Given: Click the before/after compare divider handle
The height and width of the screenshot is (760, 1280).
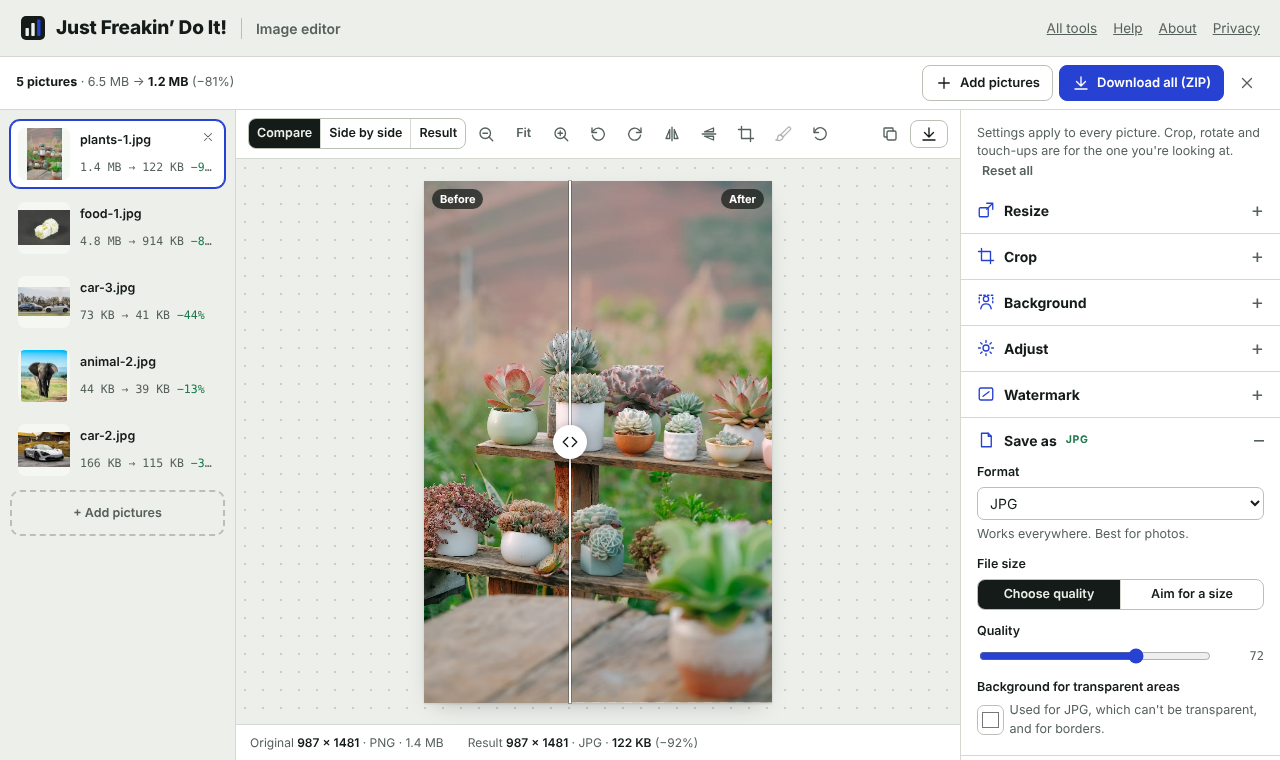Looking at the screenshot, I should point(570,442).
